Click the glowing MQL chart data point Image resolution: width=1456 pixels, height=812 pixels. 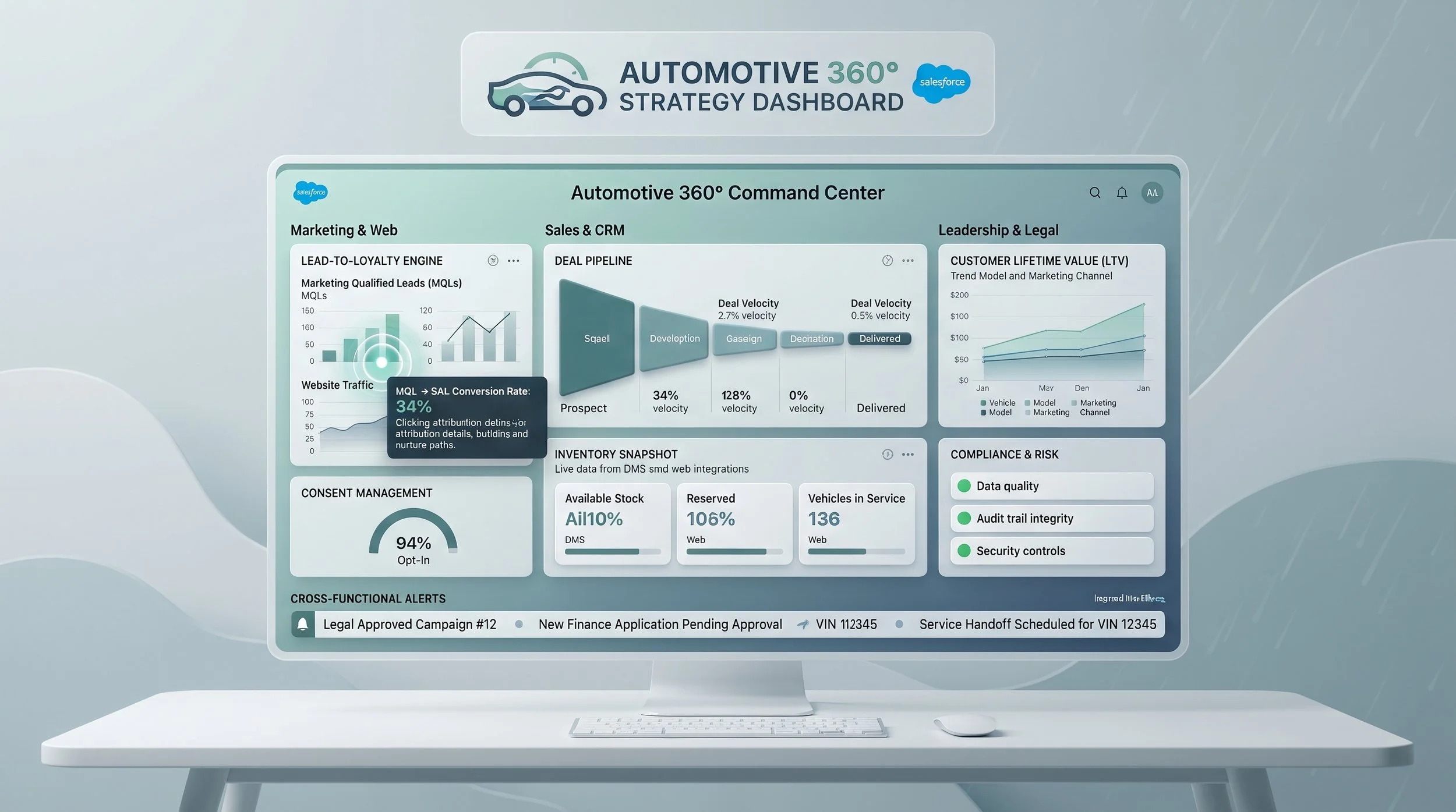point(381,362)
